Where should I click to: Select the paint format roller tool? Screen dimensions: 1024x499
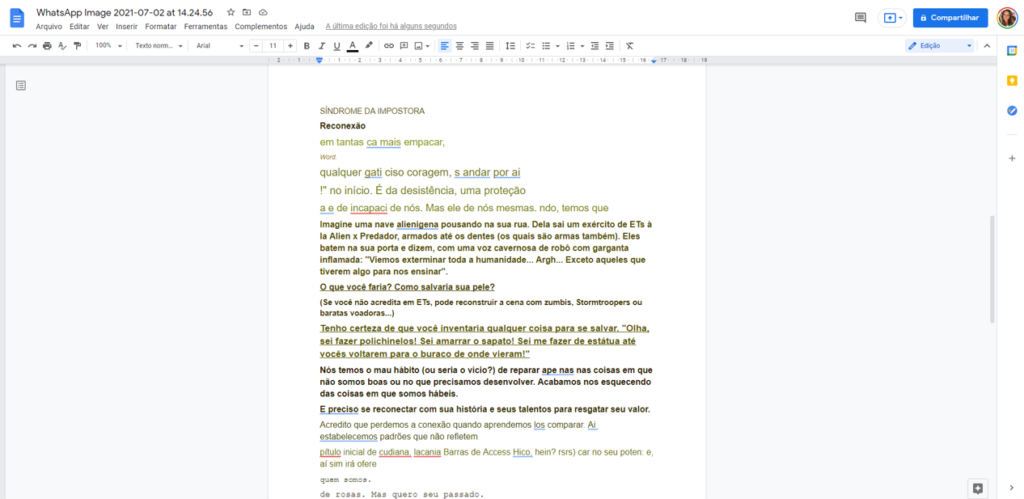tap(77, 46)
